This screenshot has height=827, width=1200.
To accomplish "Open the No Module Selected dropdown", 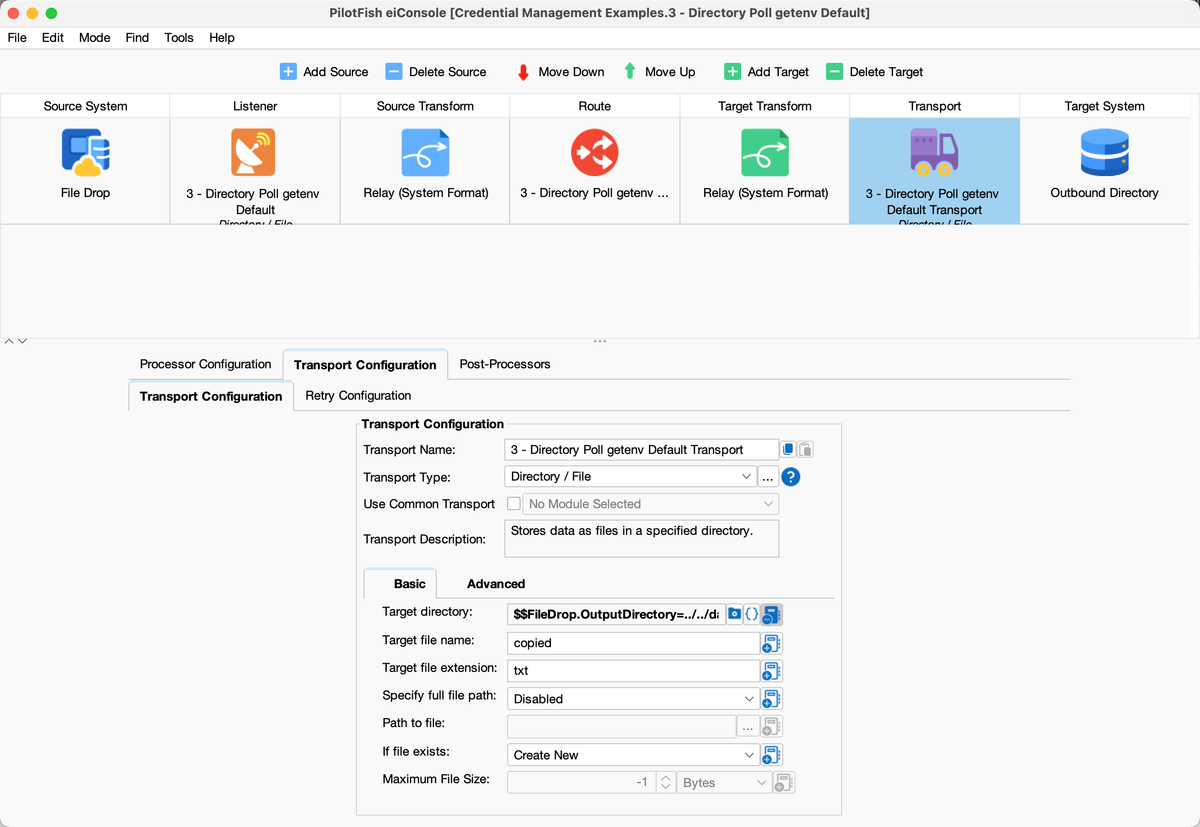I will (x=649, y=504).
